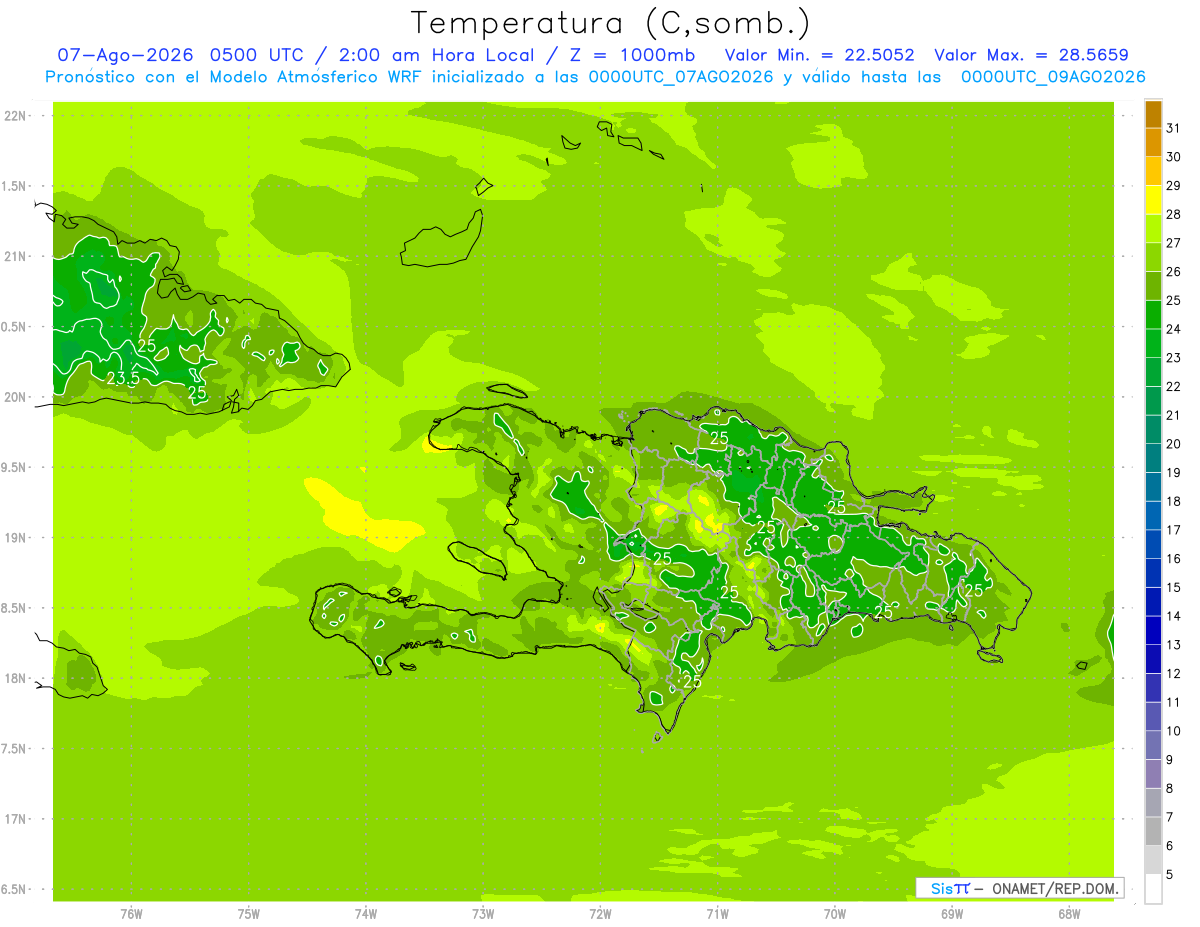The image size is (1200, 927).
Task: Pick the dark blue swatch between 13 and 14
Action: [1153, 630]
